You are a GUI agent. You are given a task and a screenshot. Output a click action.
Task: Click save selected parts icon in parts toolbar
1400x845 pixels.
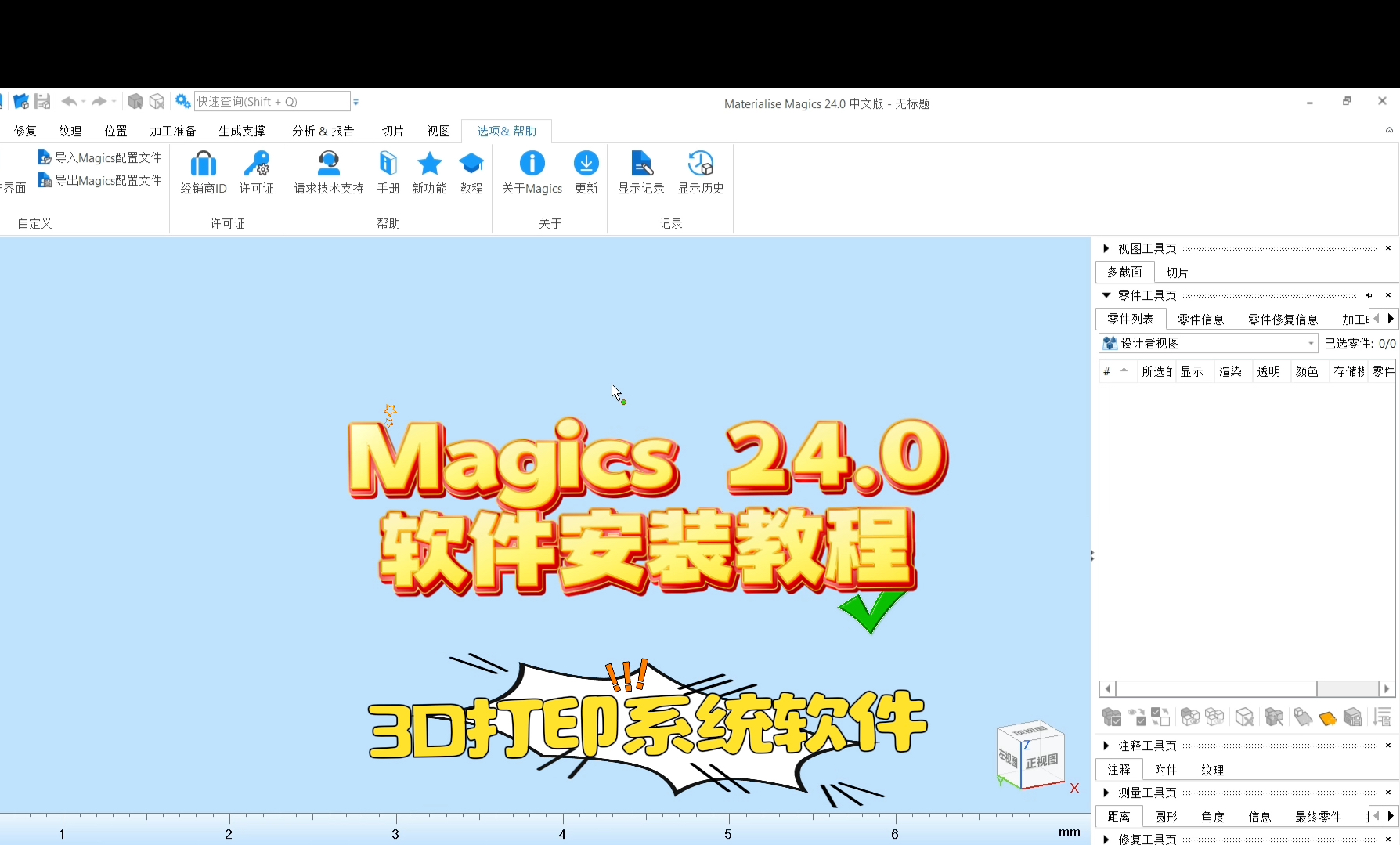pyautogui.click(x=1353, y=717)
